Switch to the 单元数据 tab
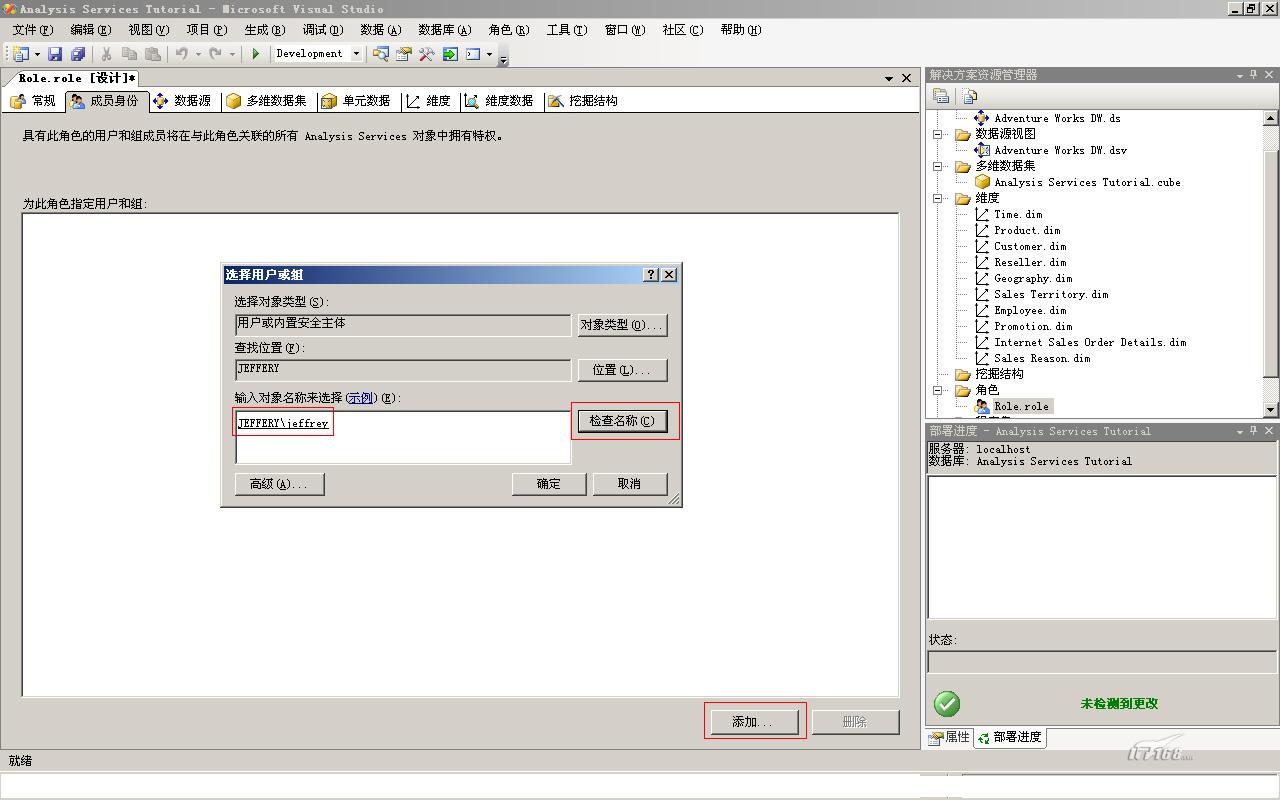Screen dimensions: 1280x800 [355, 101]
